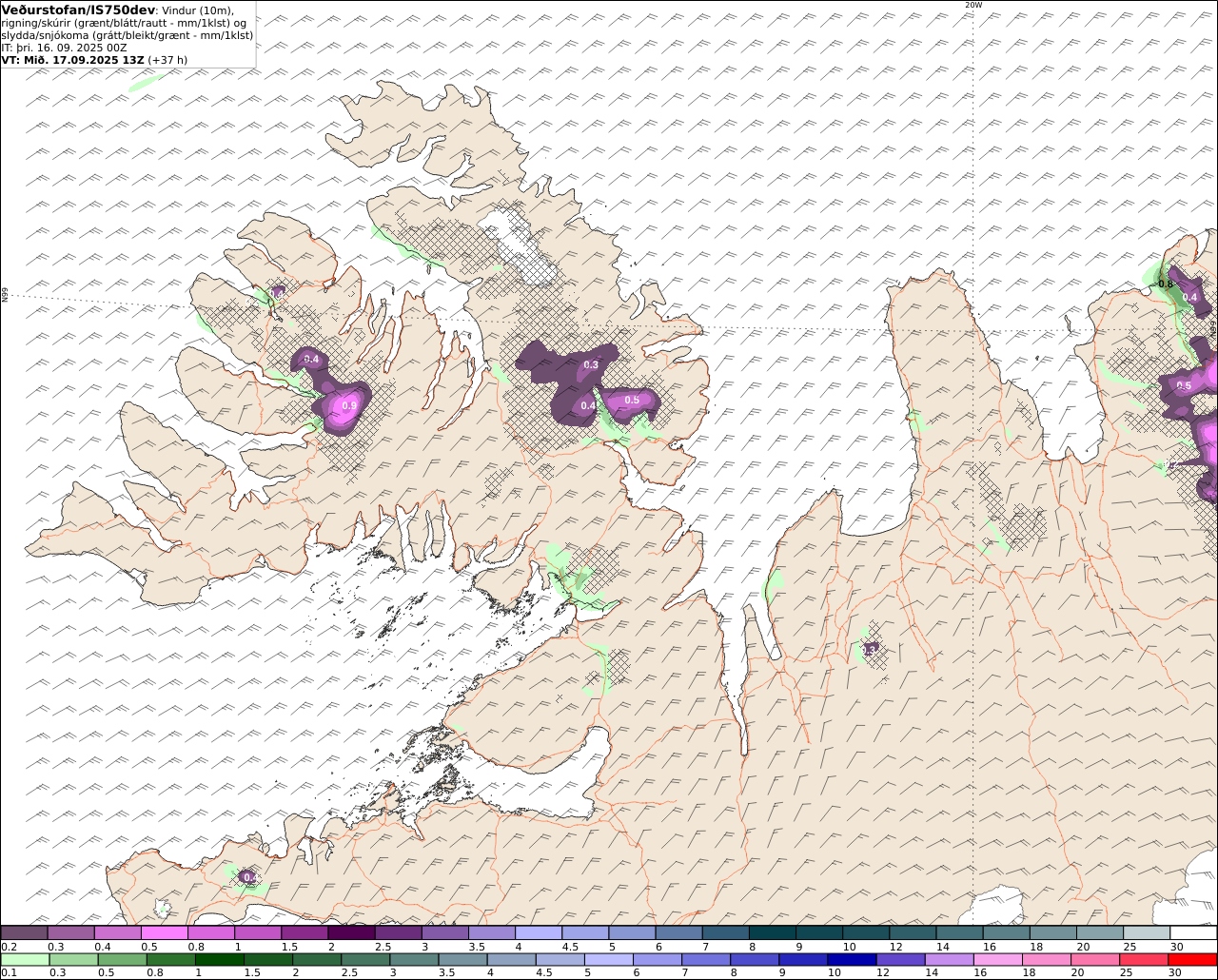
Task: Click the lavender 14 swatch in lower legend row
Action: click(x=949, y=959)
